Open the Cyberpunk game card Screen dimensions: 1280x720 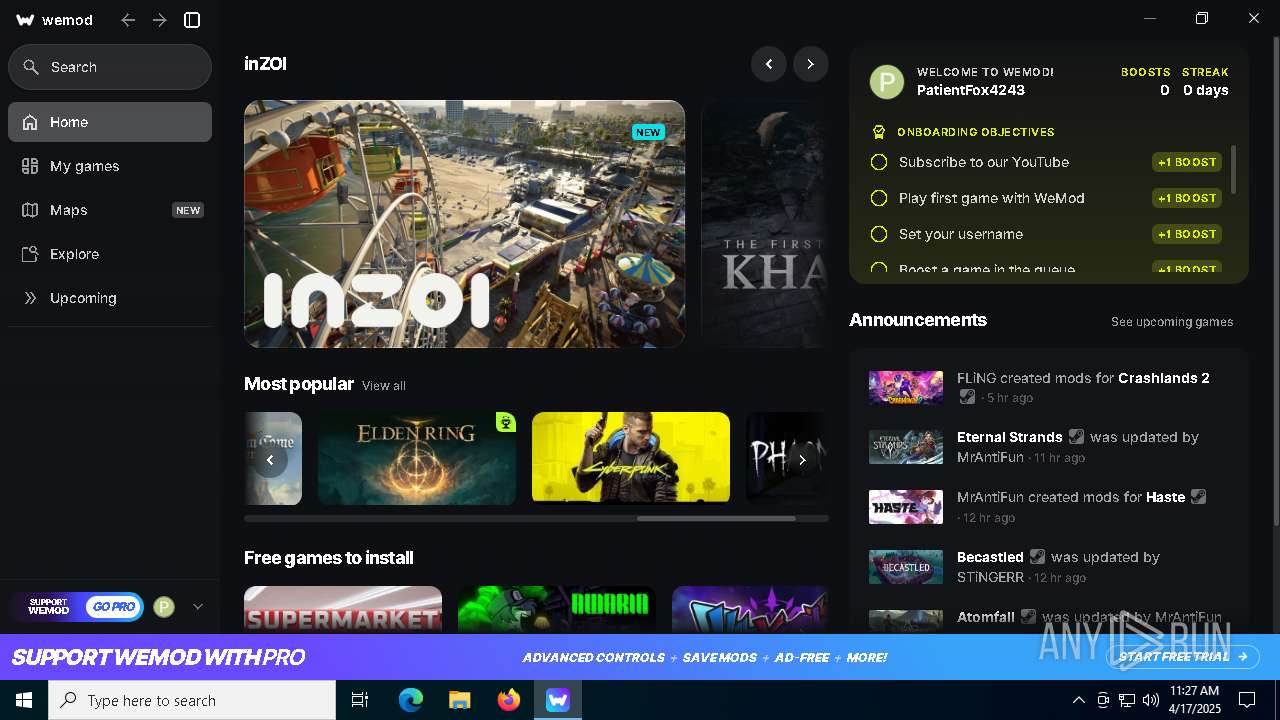(631, 458)
